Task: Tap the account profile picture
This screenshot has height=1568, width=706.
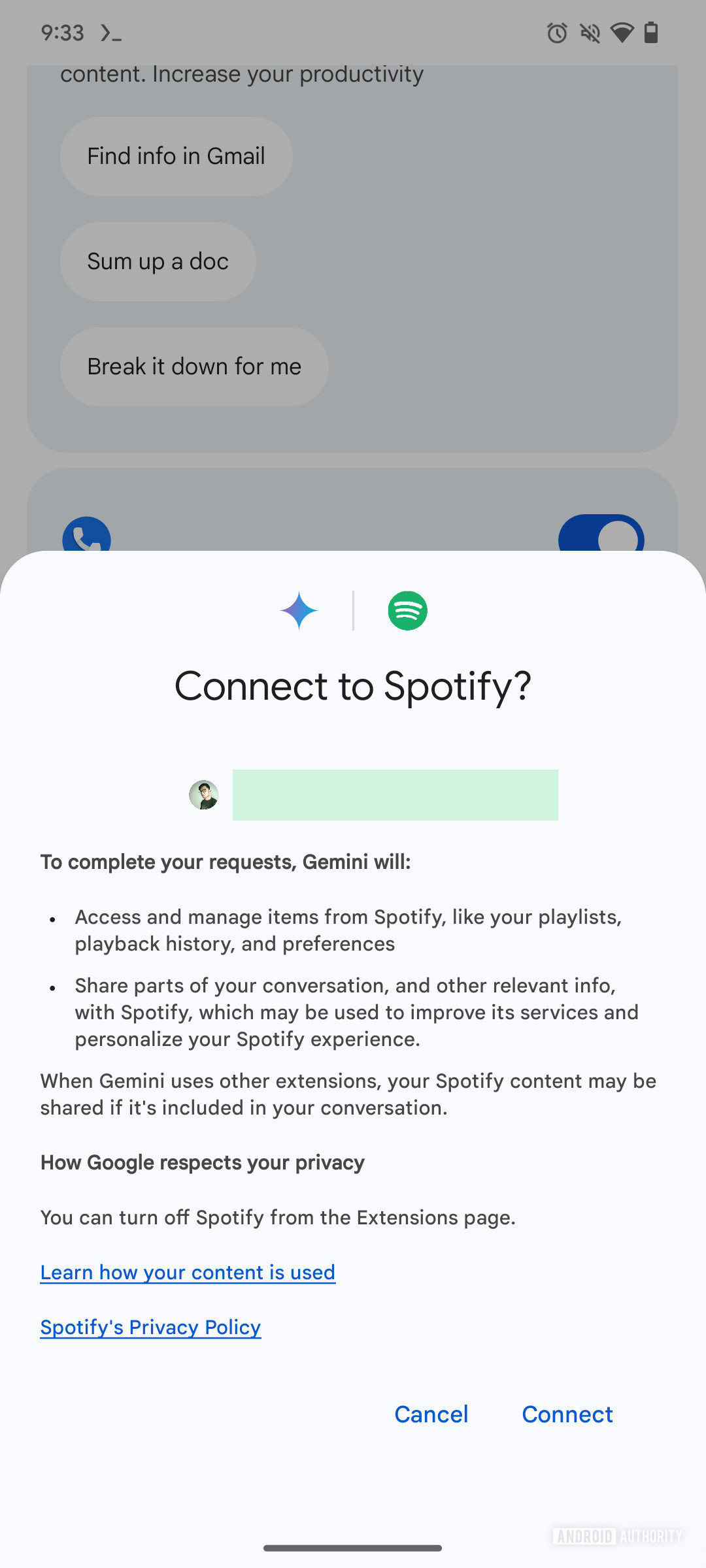Action: tap(204, 795)
